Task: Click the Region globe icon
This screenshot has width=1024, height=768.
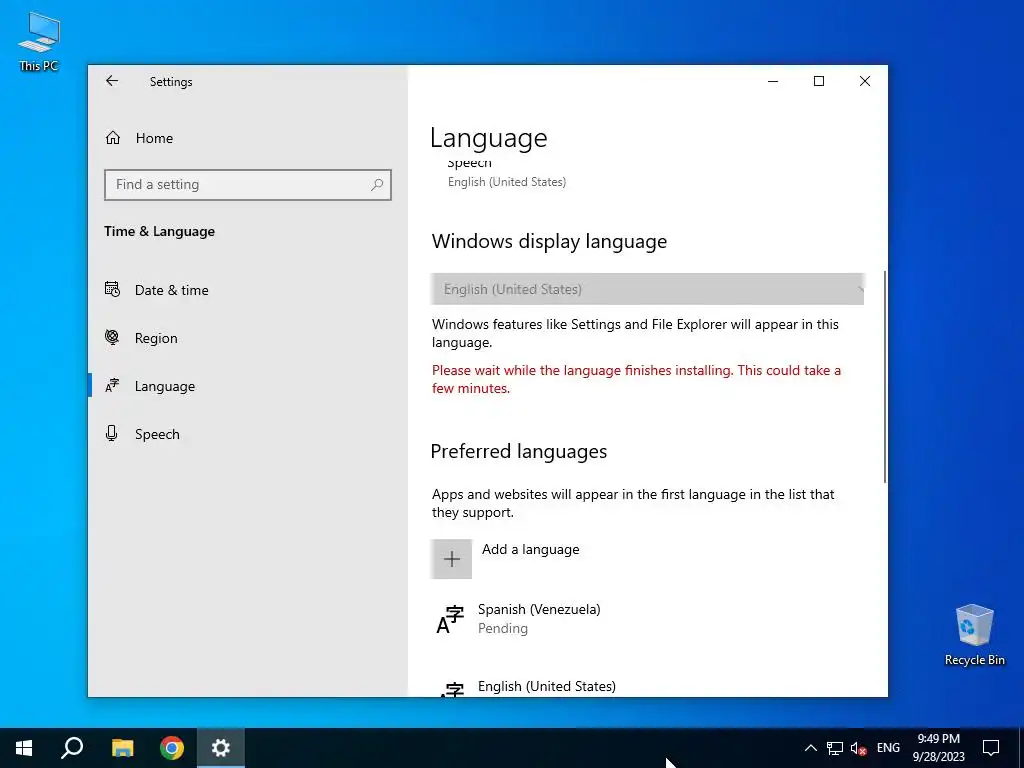Action: (112, 338)
